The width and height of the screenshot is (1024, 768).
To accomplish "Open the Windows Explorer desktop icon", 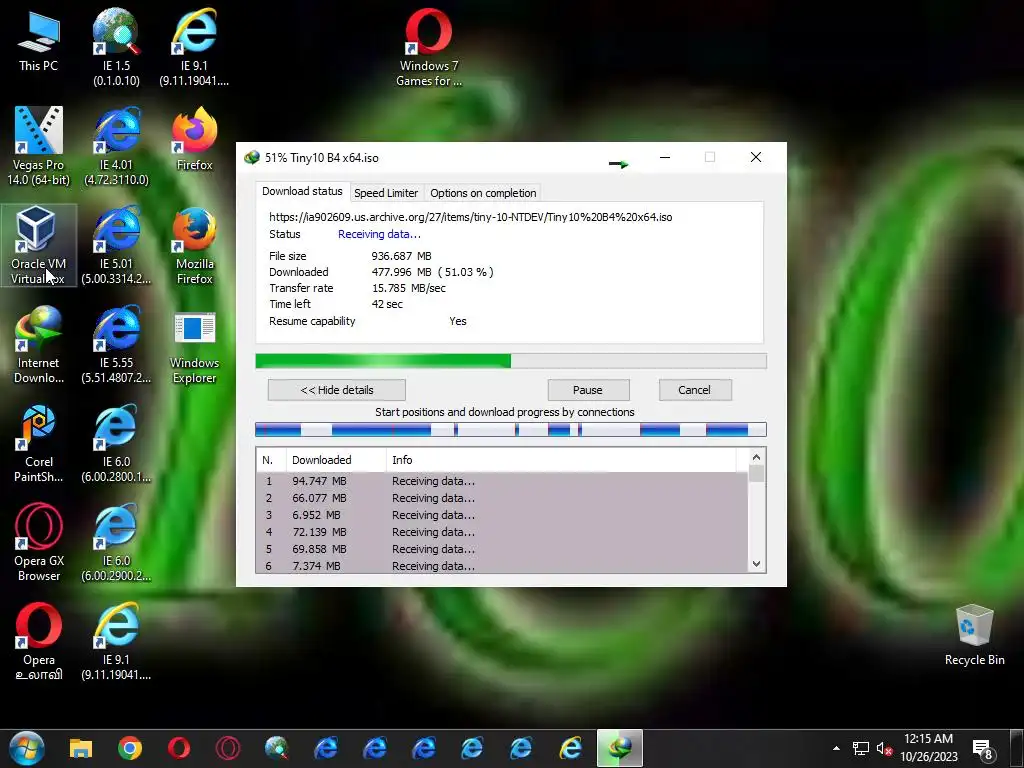I will point(195,345).
